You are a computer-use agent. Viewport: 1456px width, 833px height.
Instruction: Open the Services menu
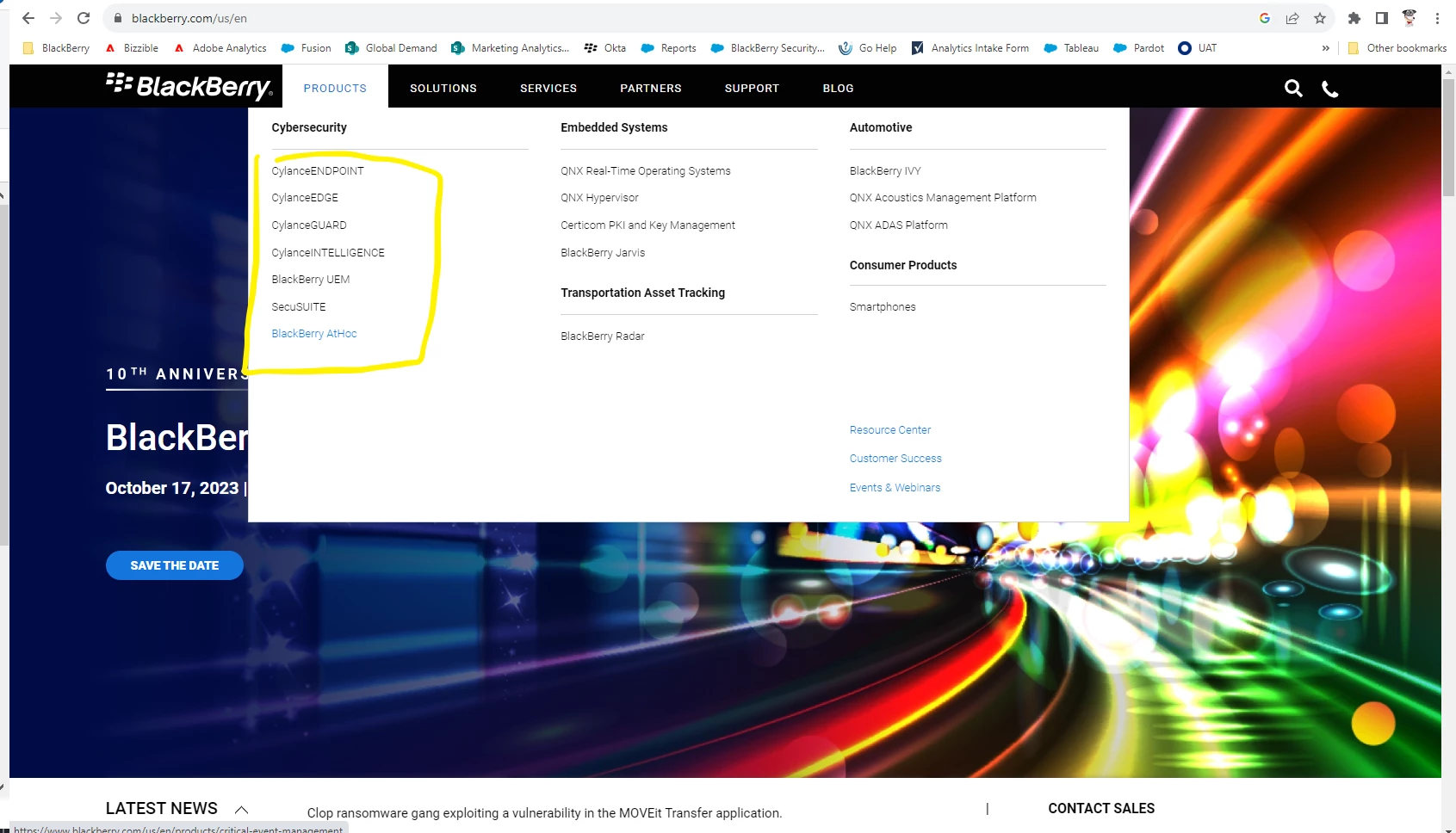(548, 89)
